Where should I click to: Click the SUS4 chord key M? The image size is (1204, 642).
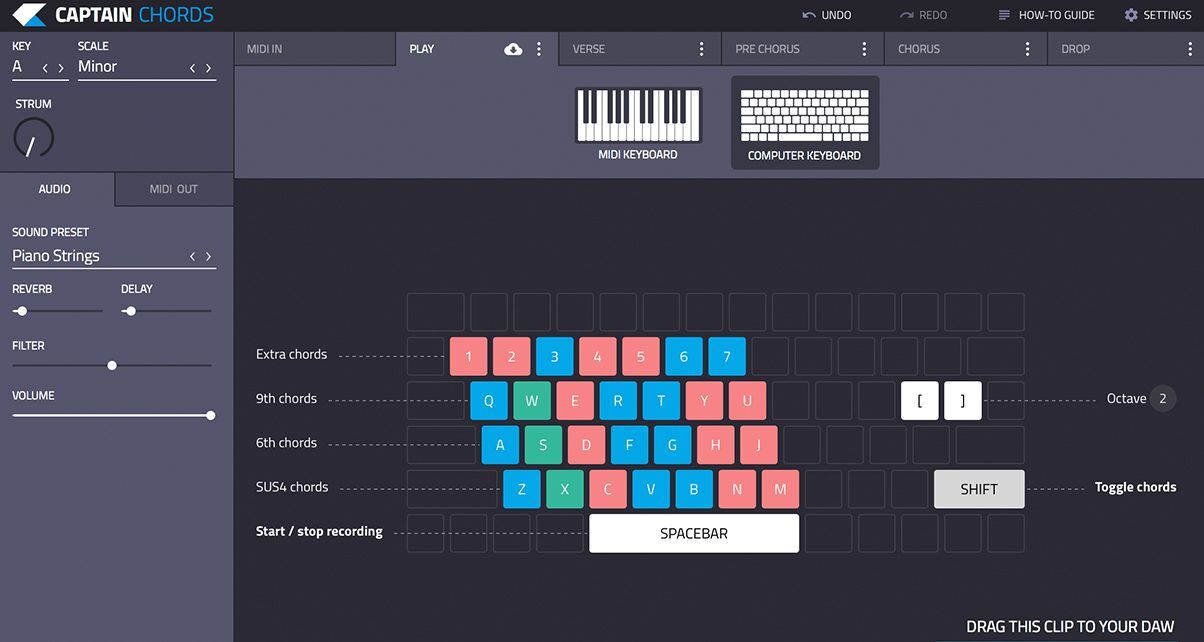click(780, 489)
